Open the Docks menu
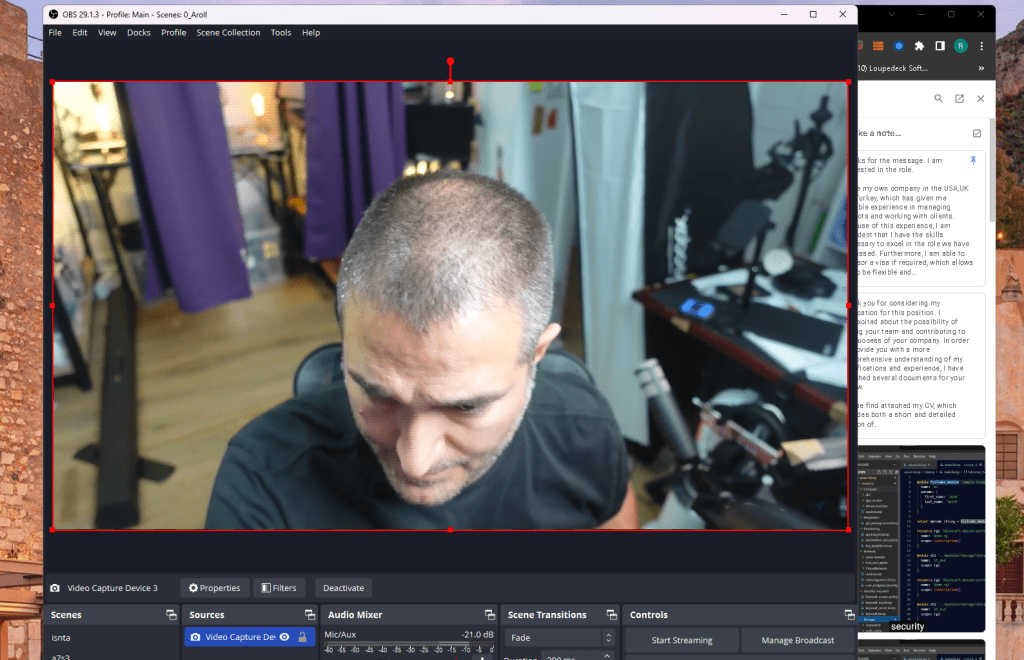 click(x=138, y=33)
